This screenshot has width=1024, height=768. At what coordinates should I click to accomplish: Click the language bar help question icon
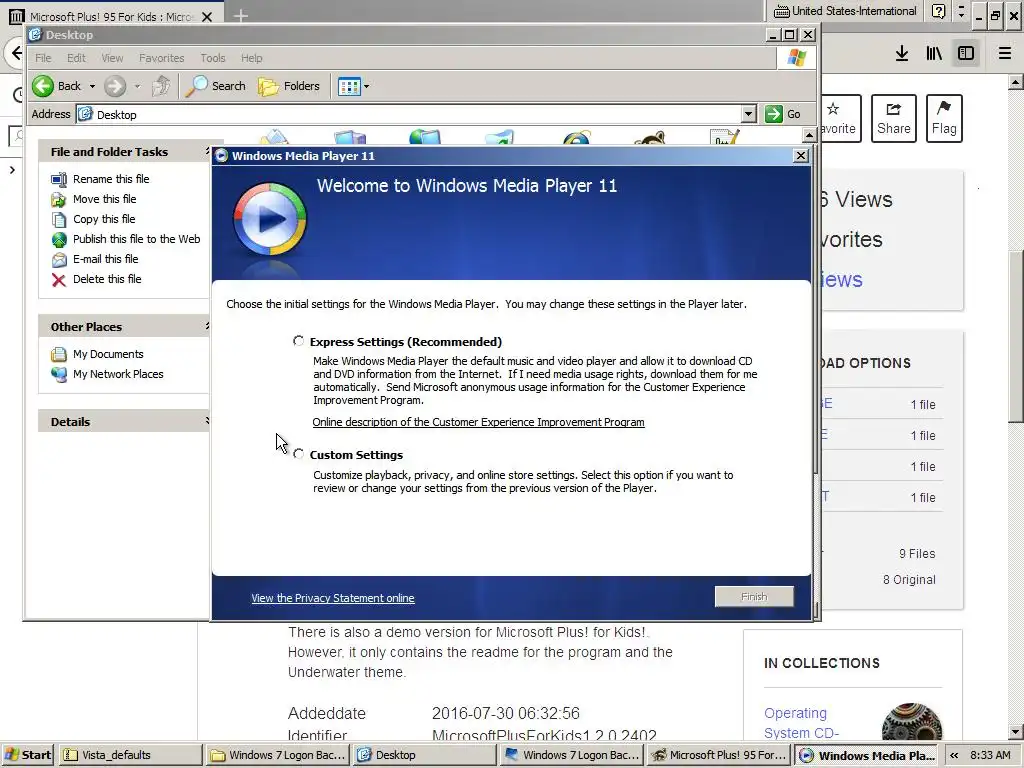[938, 11]
